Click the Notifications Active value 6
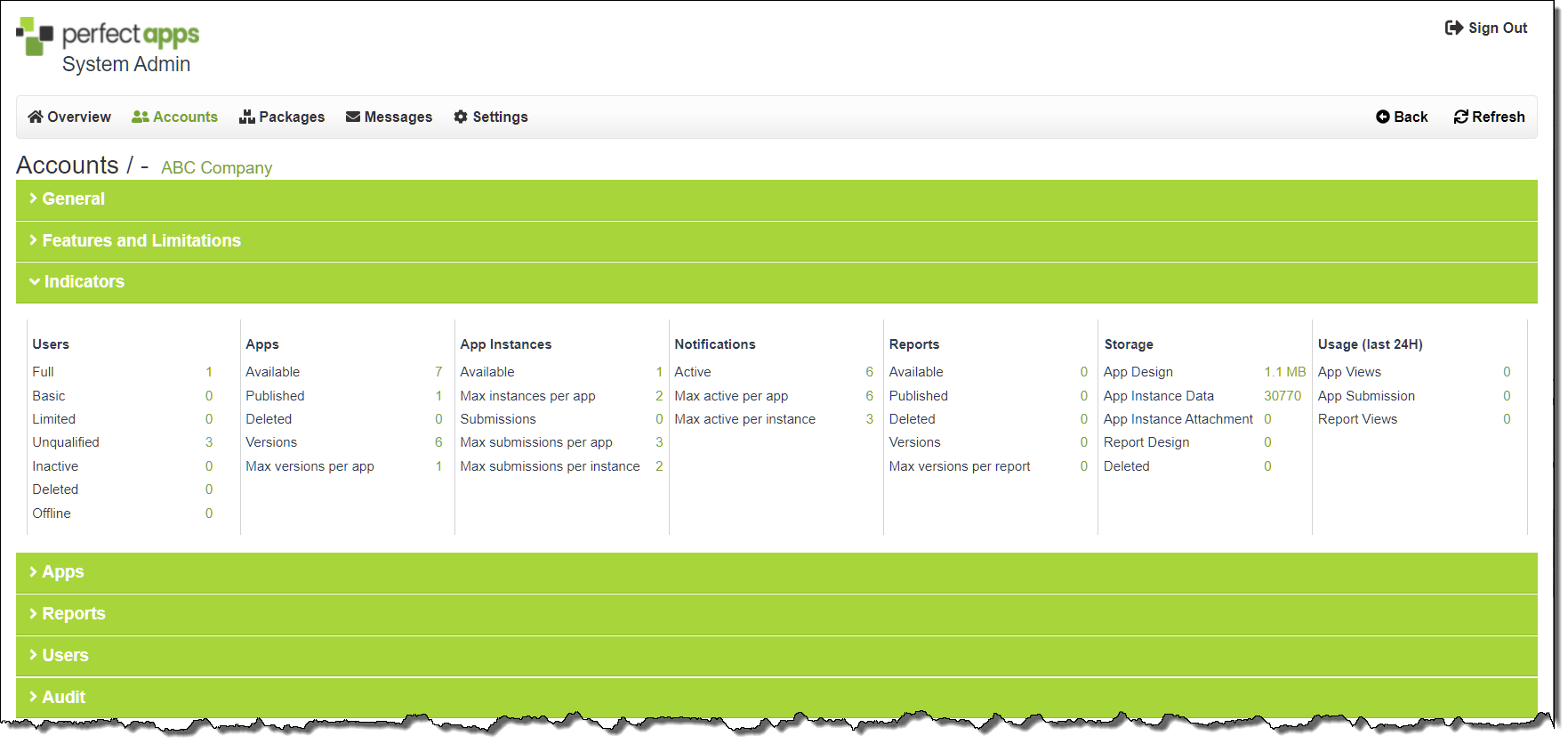 [x=869, y=372]
